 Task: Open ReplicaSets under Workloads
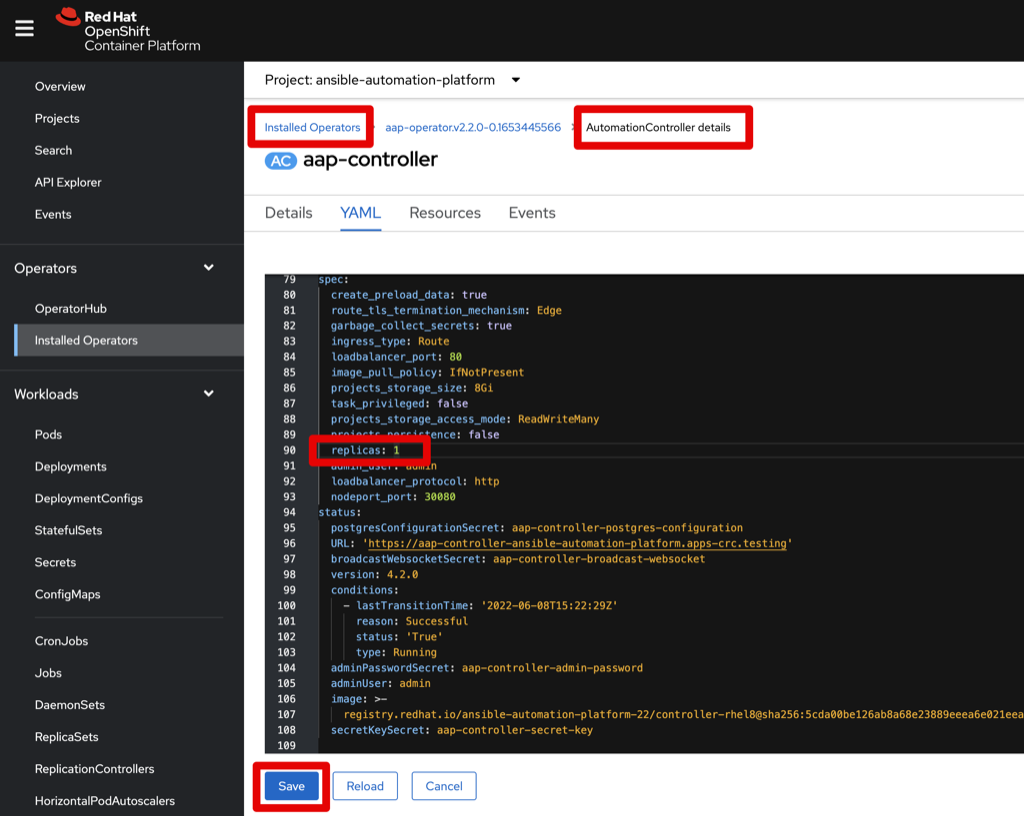tap(67, 737)
